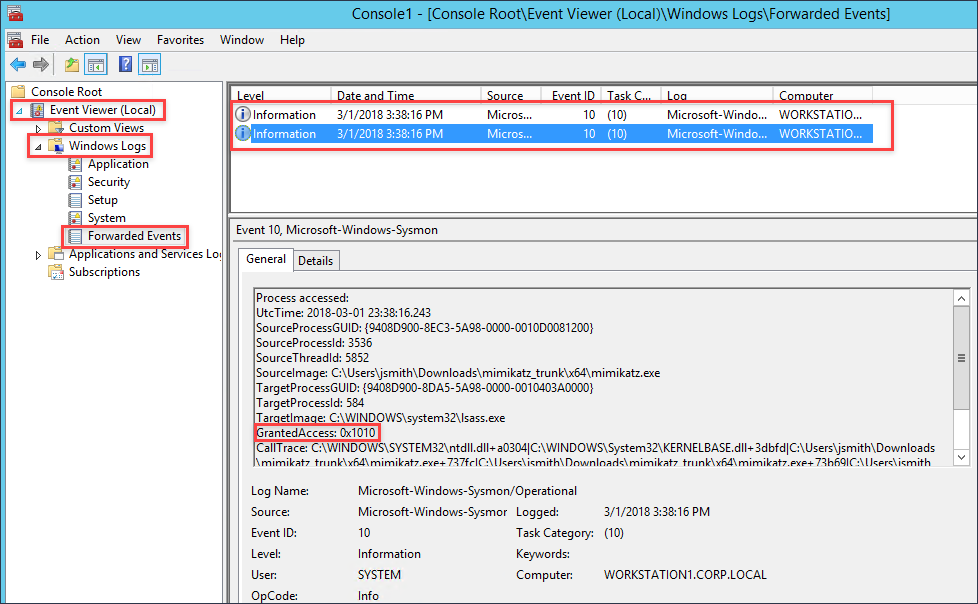Image resolution: width=978 pixels, height=604 pixels.
Task: Select the highlighted Information event row
Action: tap(553, 134)
